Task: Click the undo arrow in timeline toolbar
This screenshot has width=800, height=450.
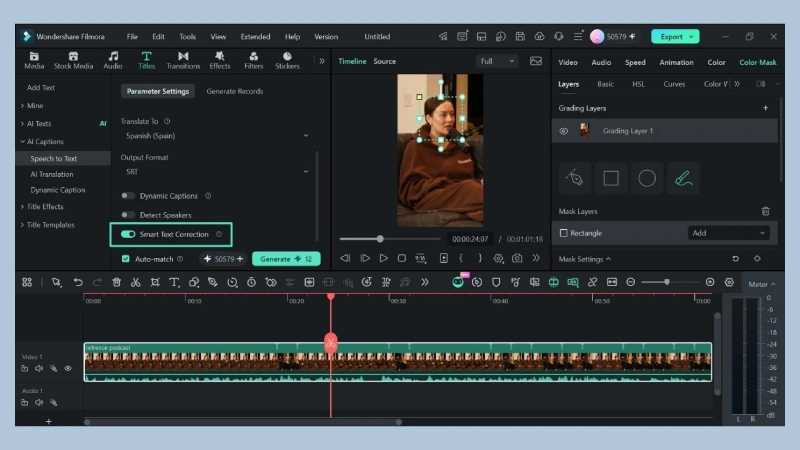Action: click(x=78, y=282)
